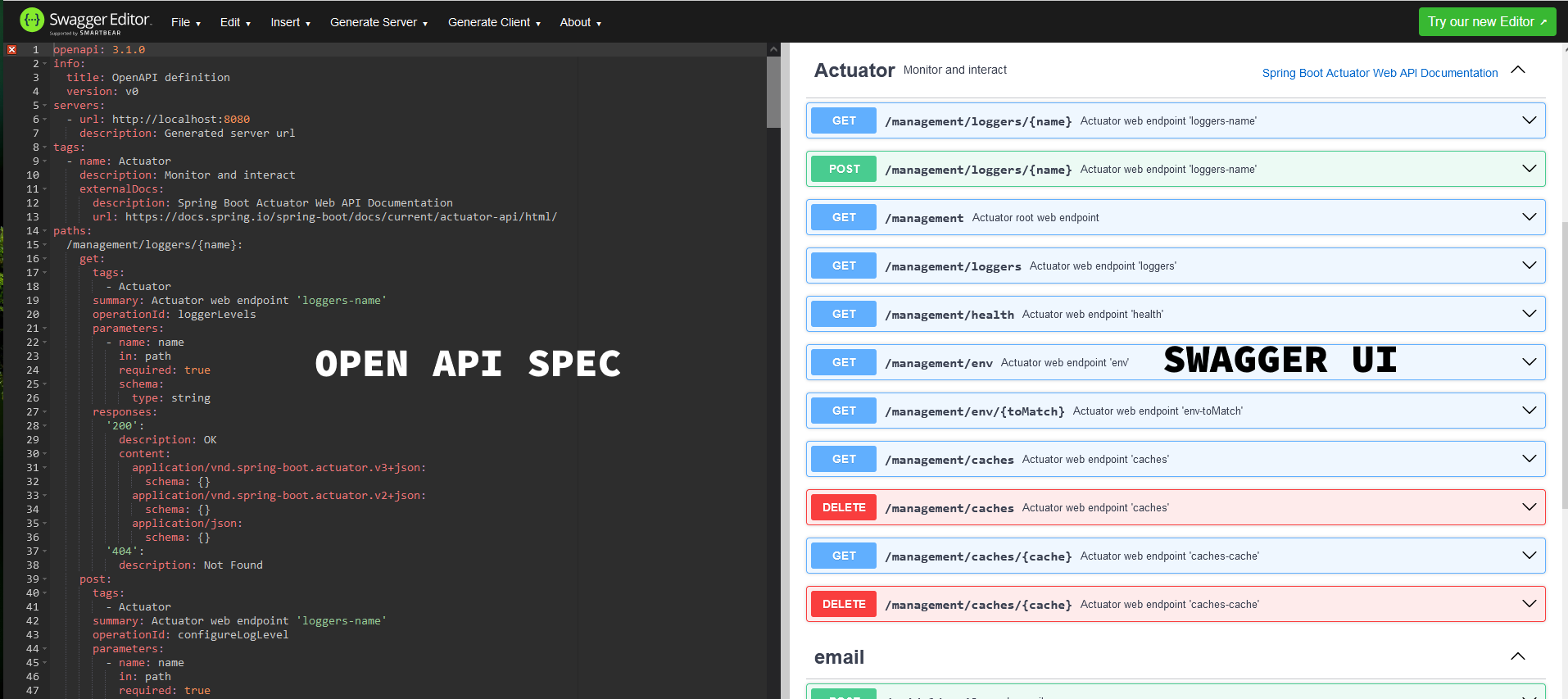Open the Insert menu
This screenshot has height=699, width=1568.
290,22
